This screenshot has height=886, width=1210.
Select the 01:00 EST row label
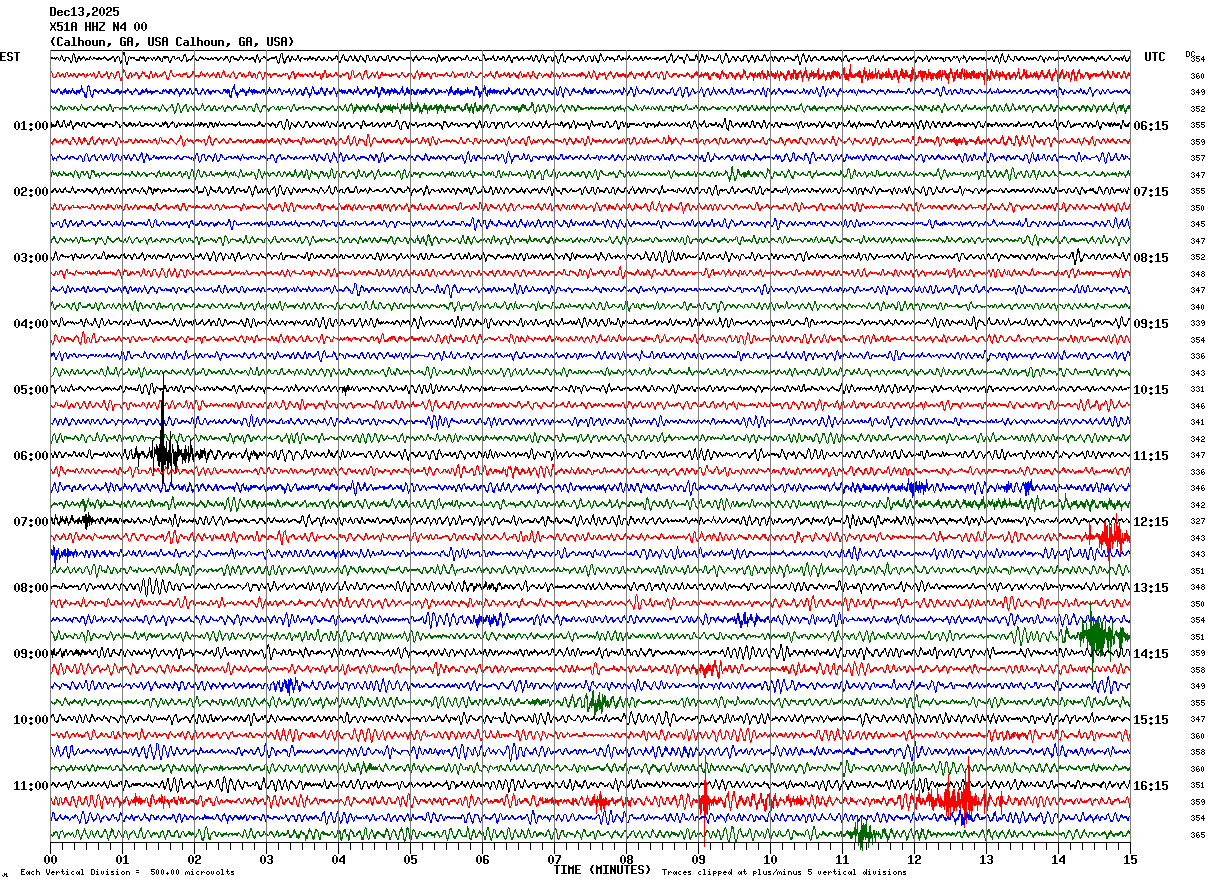pyautogui.click(x=30, y=126)
